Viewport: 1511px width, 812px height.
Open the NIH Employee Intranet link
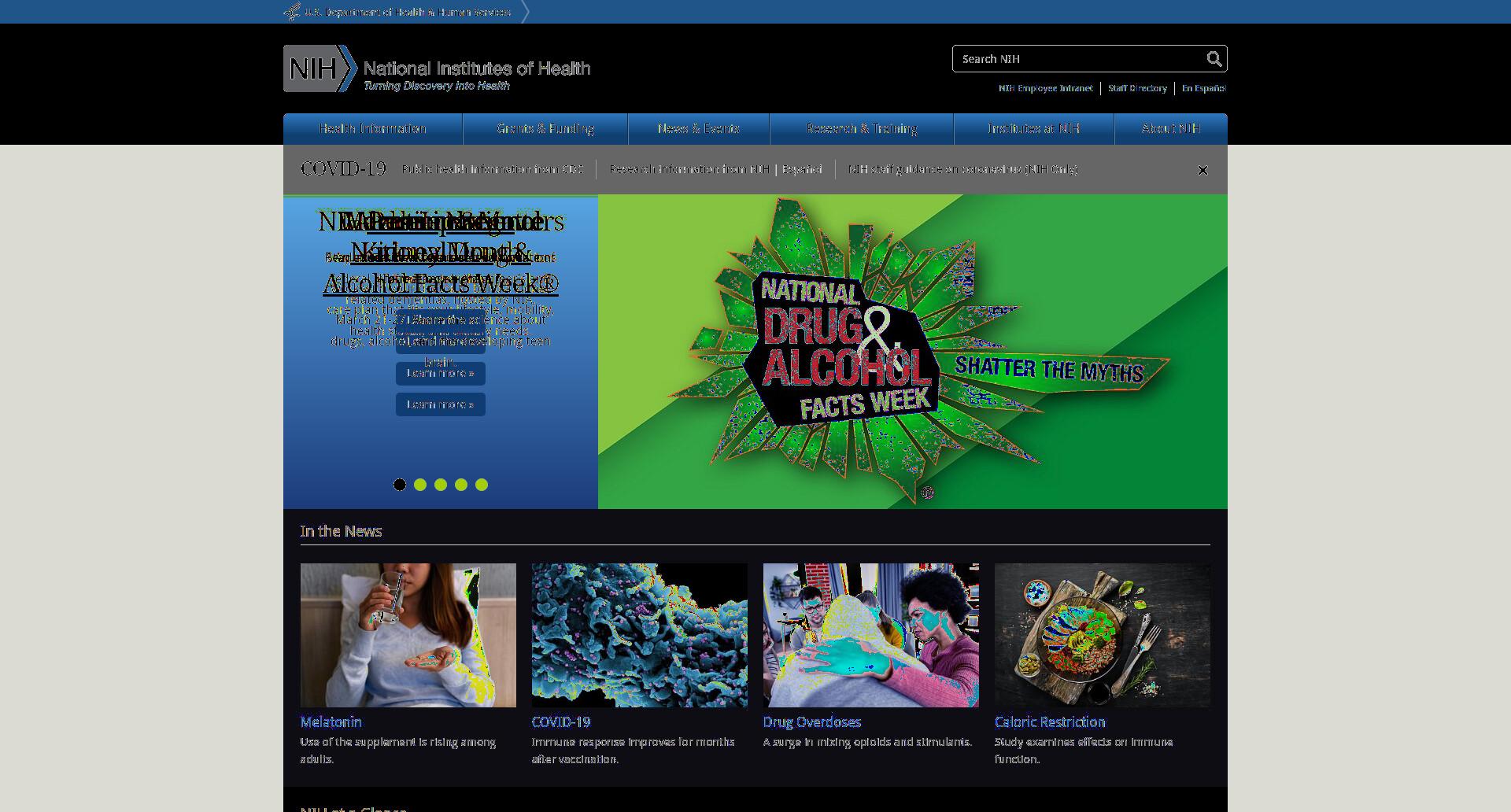click(x=1046, y=88)
